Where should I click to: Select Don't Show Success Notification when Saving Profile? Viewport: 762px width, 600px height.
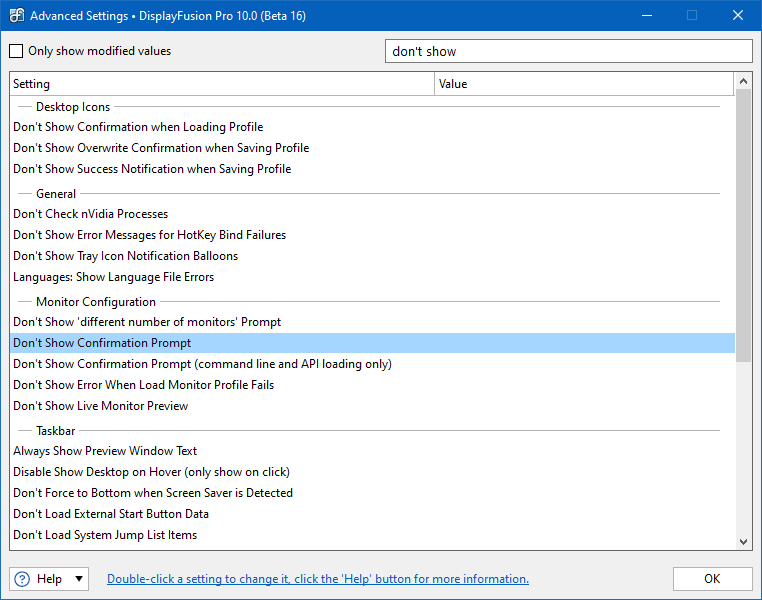pyautogui.click(x=372, y=169)
